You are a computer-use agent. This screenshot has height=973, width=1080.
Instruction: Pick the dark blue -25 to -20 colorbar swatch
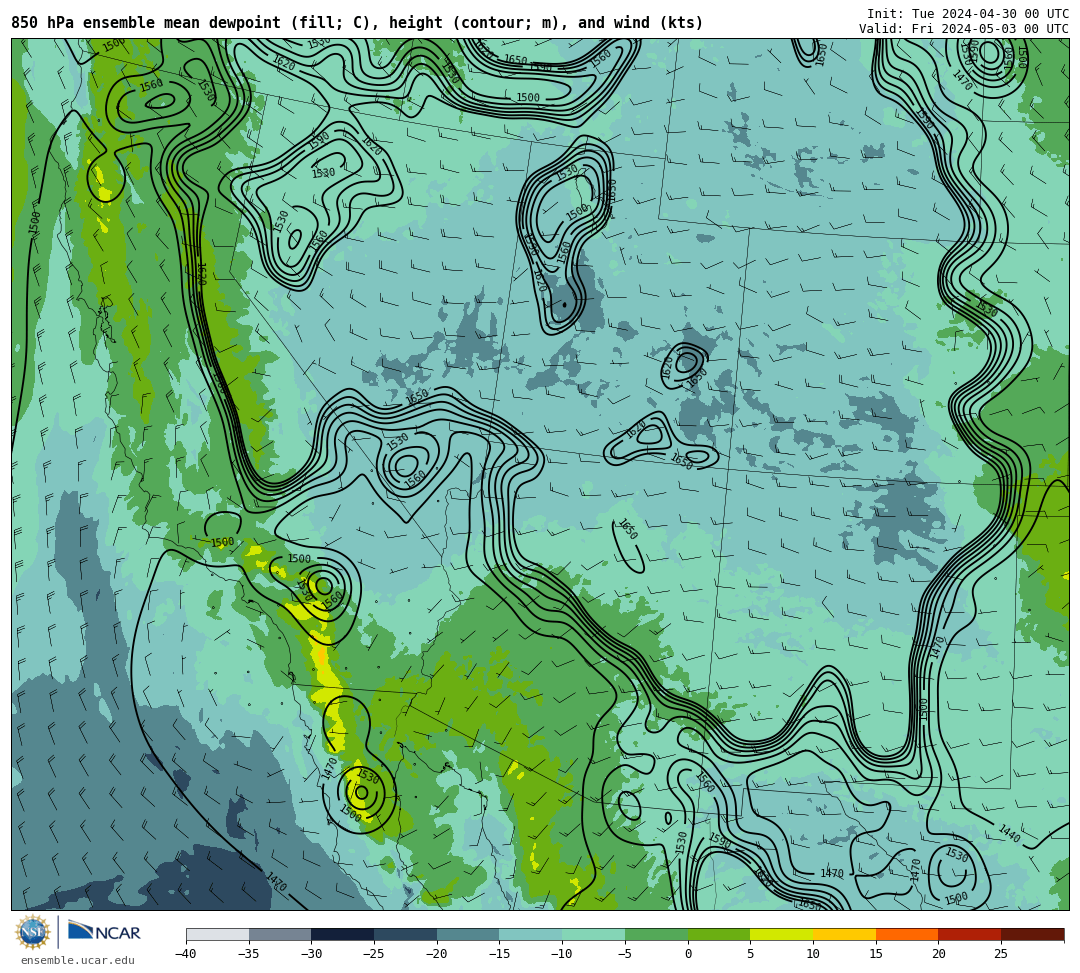click(x=406, y=934)
